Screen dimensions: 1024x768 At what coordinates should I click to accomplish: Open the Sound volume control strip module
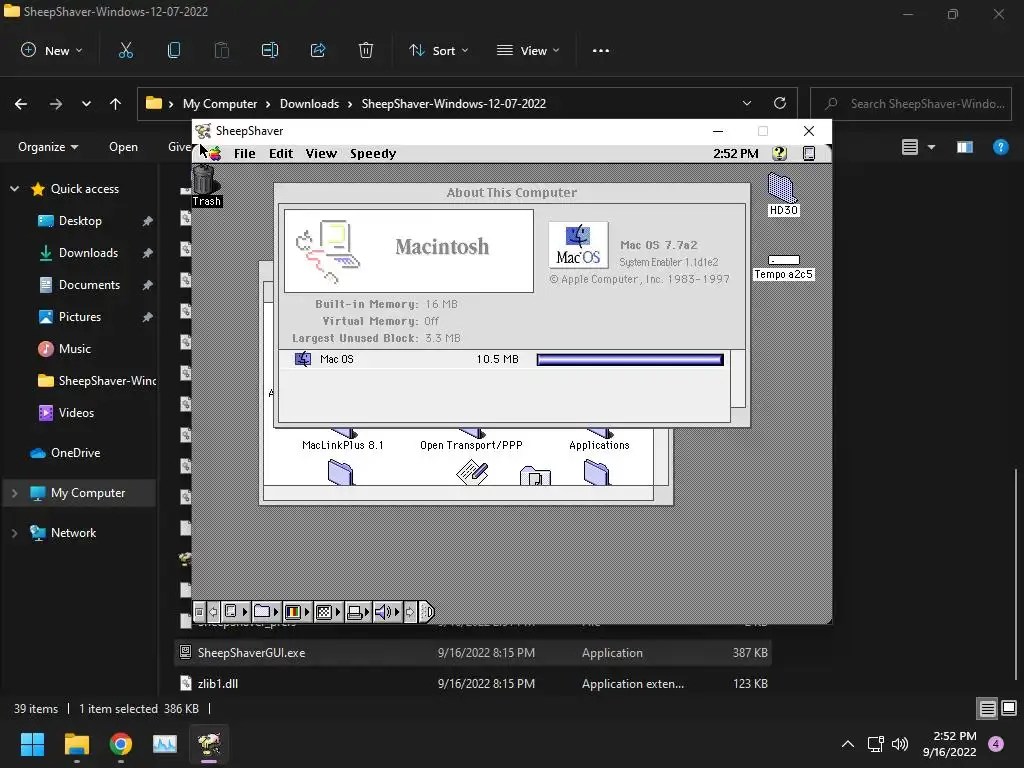pyautogui.click(x=387, y=612)
